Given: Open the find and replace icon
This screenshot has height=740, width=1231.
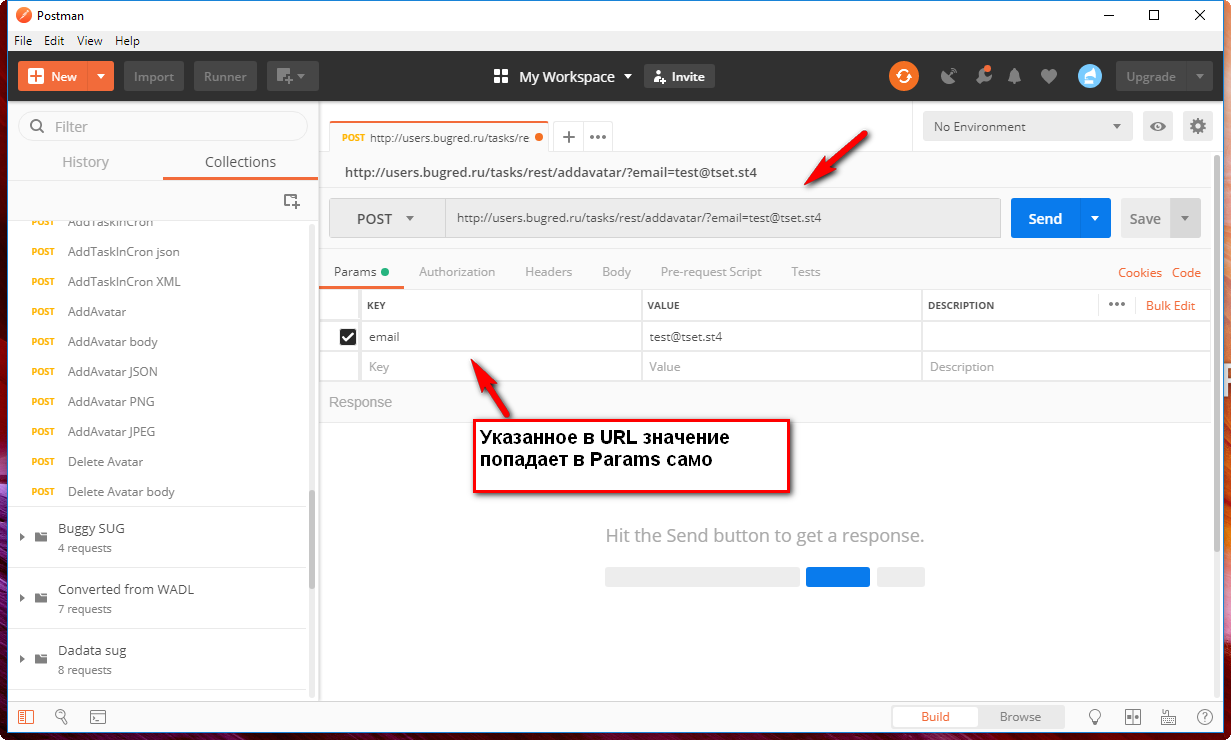Looking at the screenshot, I should point(61,716).
